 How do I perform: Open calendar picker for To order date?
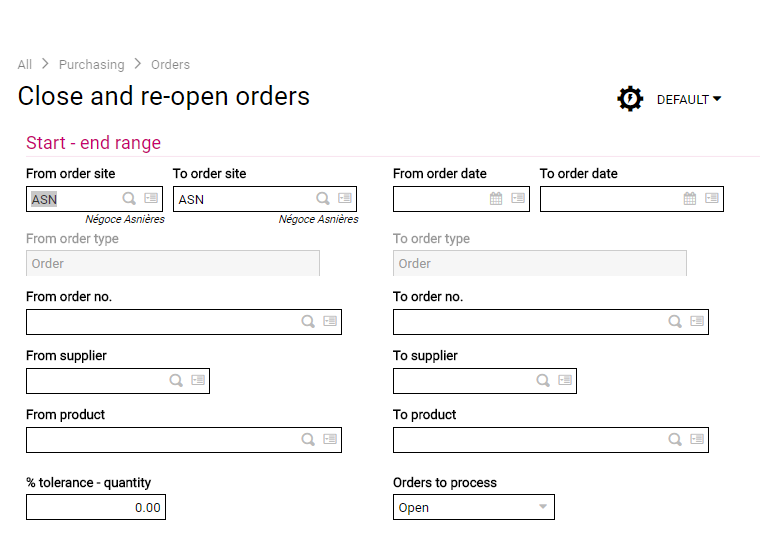point(690,198)
